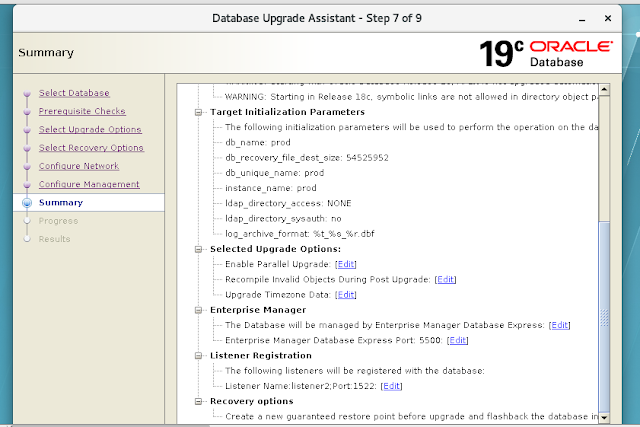The width and height of the screenshot is (640, 427).
Task: Select 'db_recovery_file_dest_size: 54525952' row
Action: (307, 158)
